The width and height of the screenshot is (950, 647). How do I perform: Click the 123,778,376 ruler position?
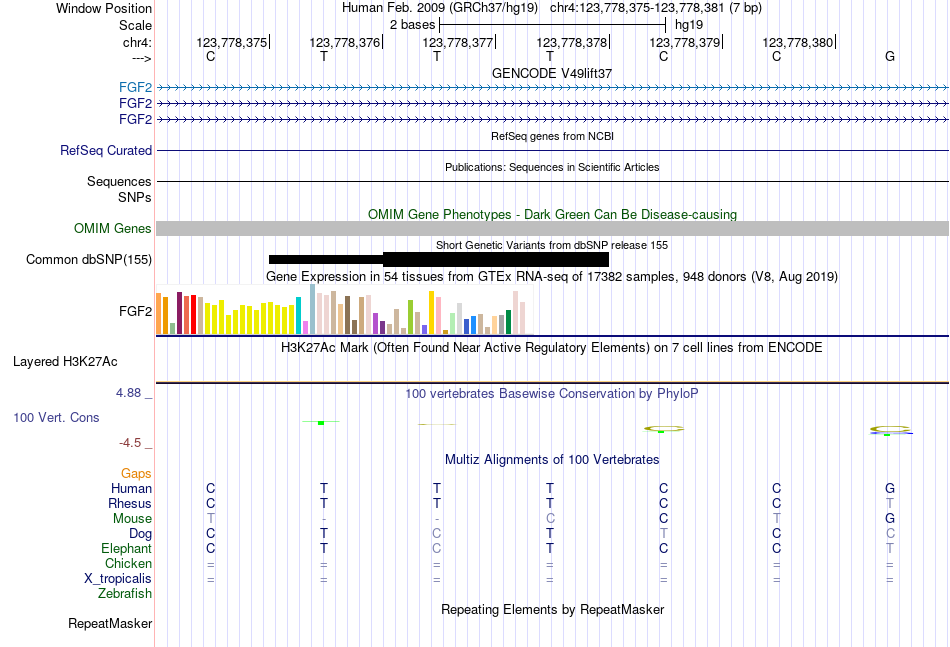tap(345, 42)
